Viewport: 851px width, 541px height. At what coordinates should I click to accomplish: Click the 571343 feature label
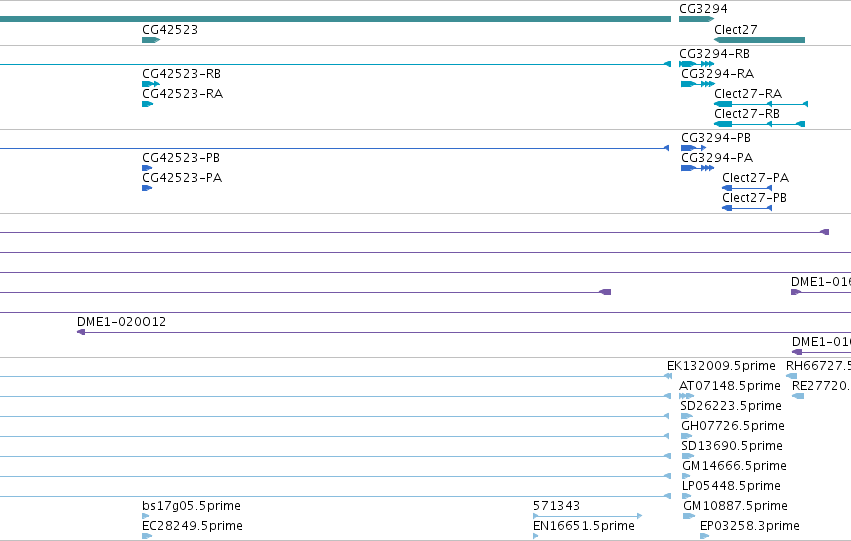click(x=556, y=506)
